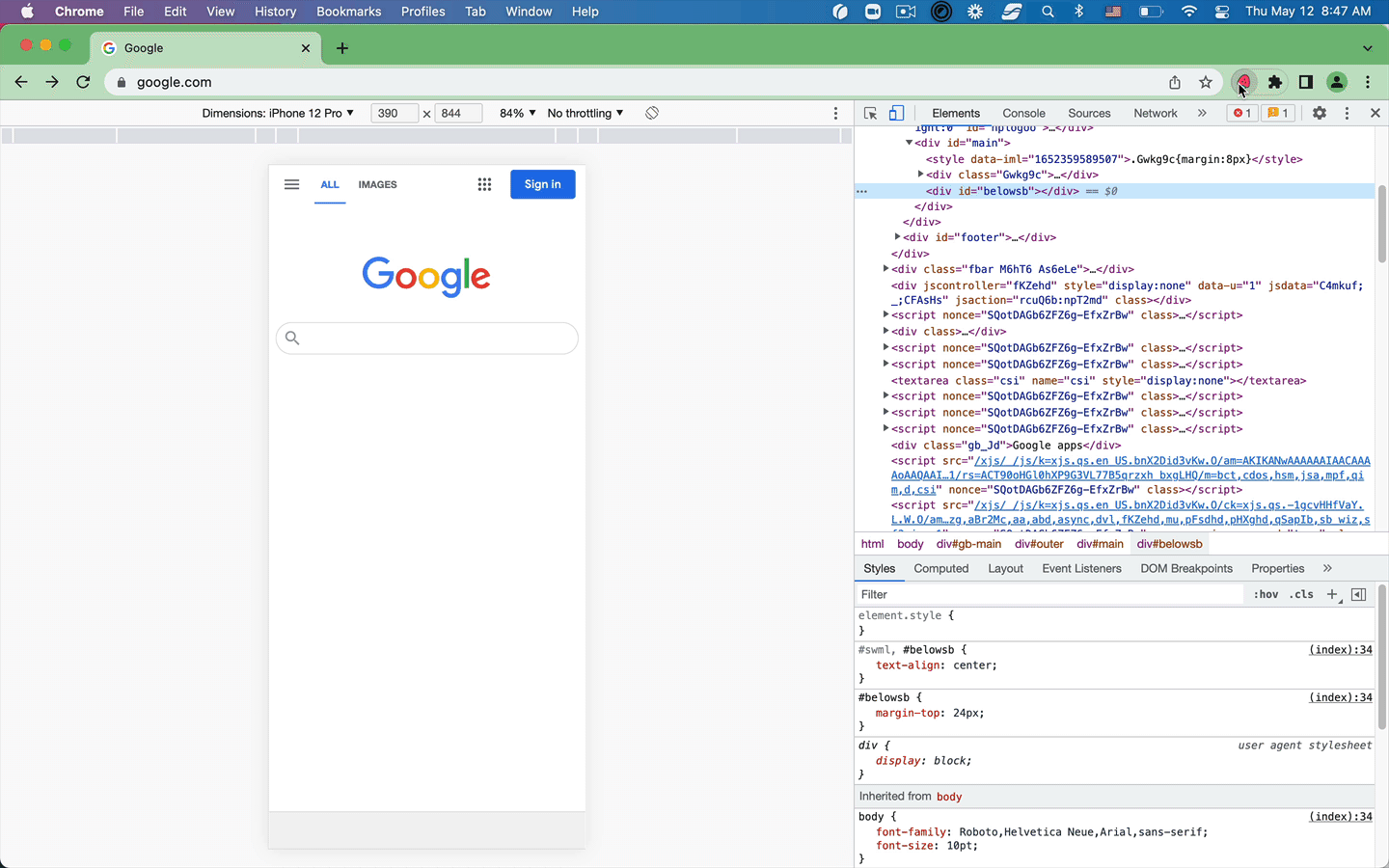Open the (index):34 link for the #belowsb rule

point(1341,697)
